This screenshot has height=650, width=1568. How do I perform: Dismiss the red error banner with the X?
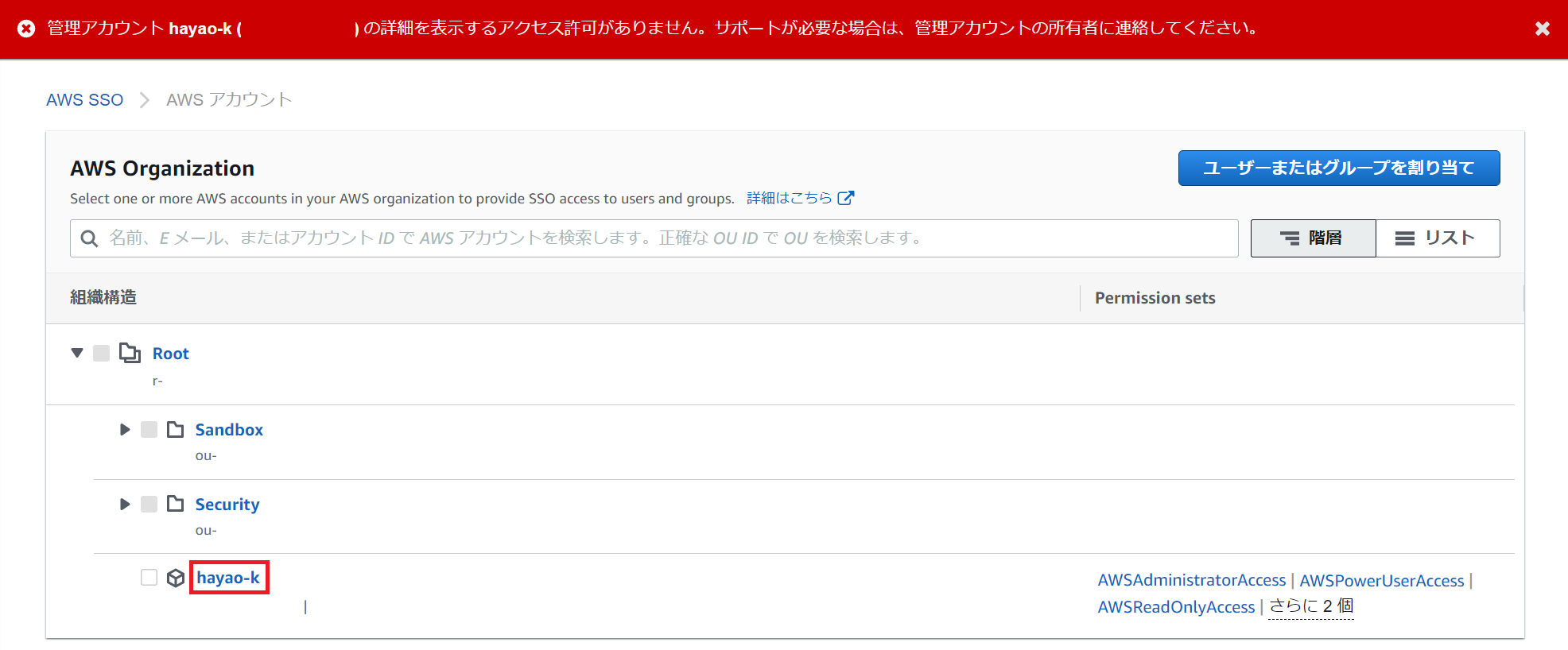pos(1542,29)
